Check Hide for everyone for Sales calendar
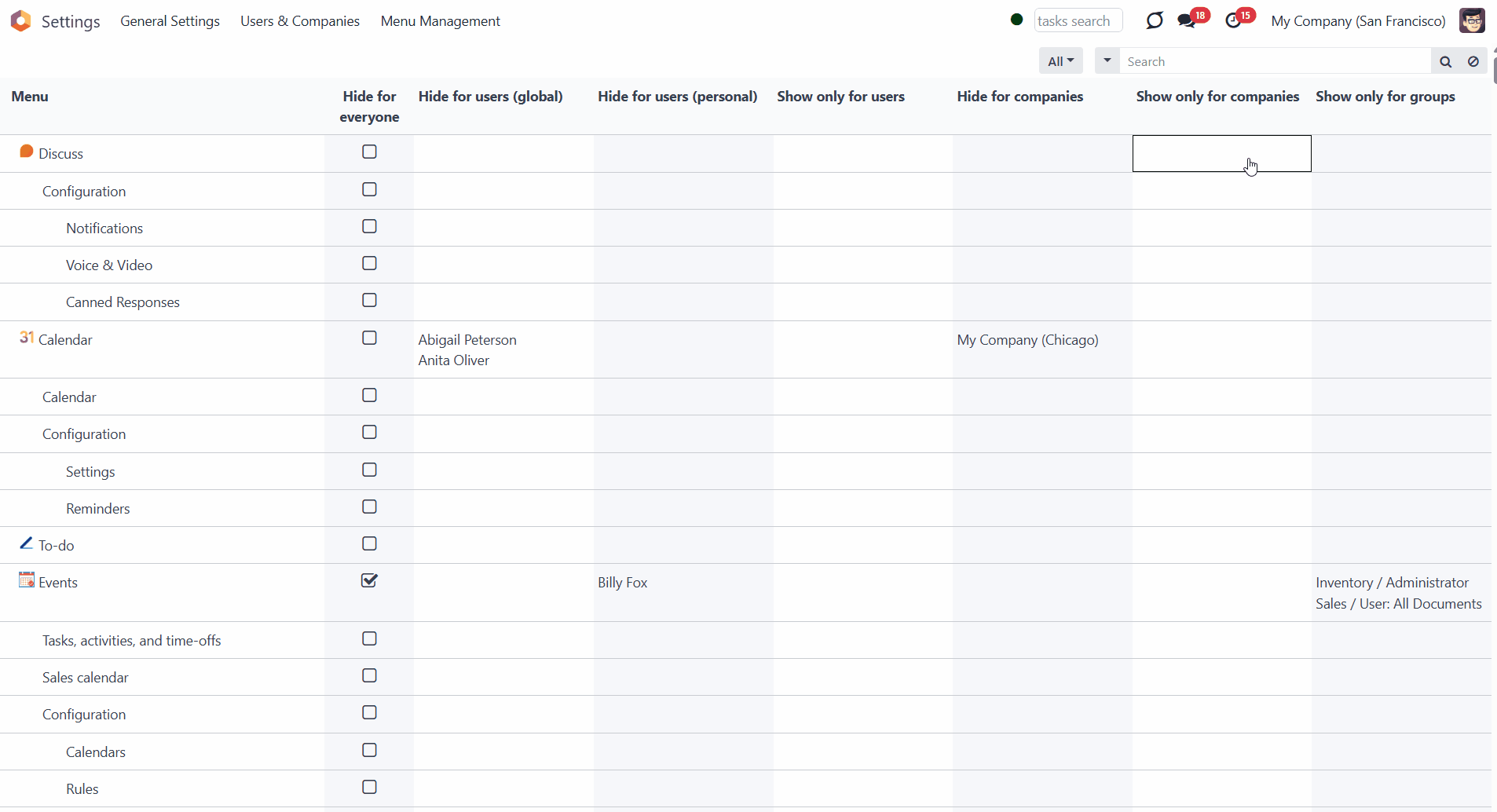 [369, 675]
